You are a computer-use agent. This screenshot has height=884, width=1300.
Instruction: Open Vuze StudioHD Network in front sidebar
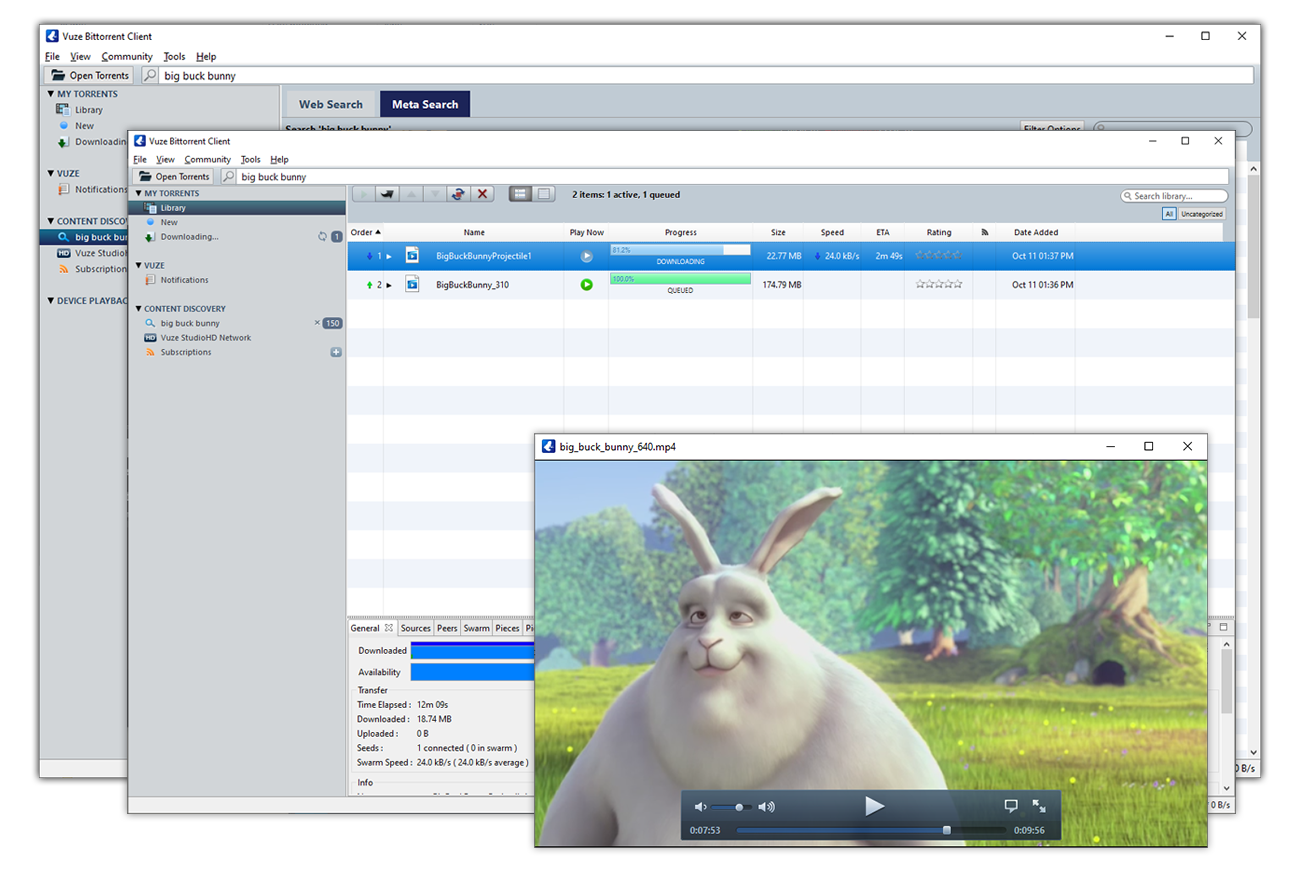point(205,338)
